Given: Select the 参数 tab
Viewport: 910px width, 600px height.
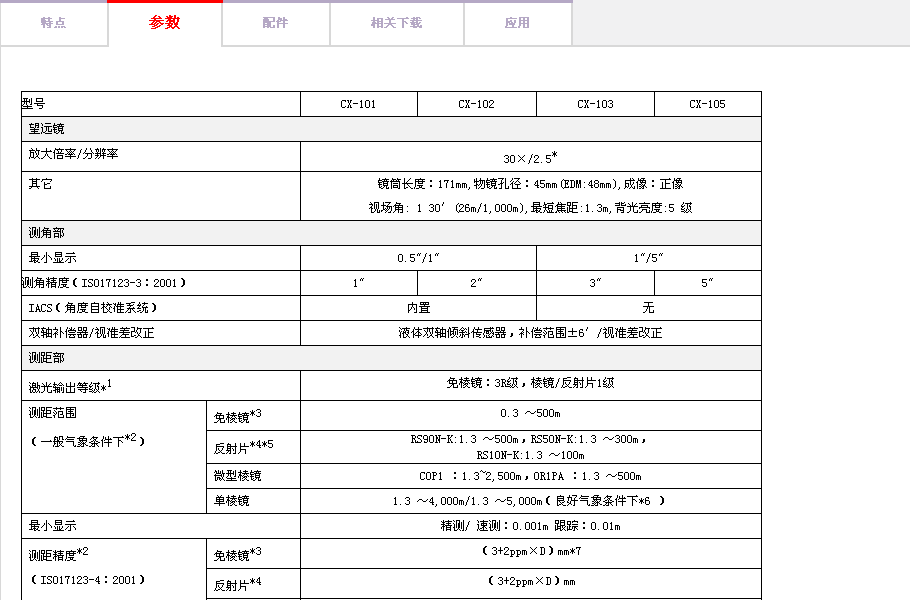Looking at the screenshot, I should (165, 23).
